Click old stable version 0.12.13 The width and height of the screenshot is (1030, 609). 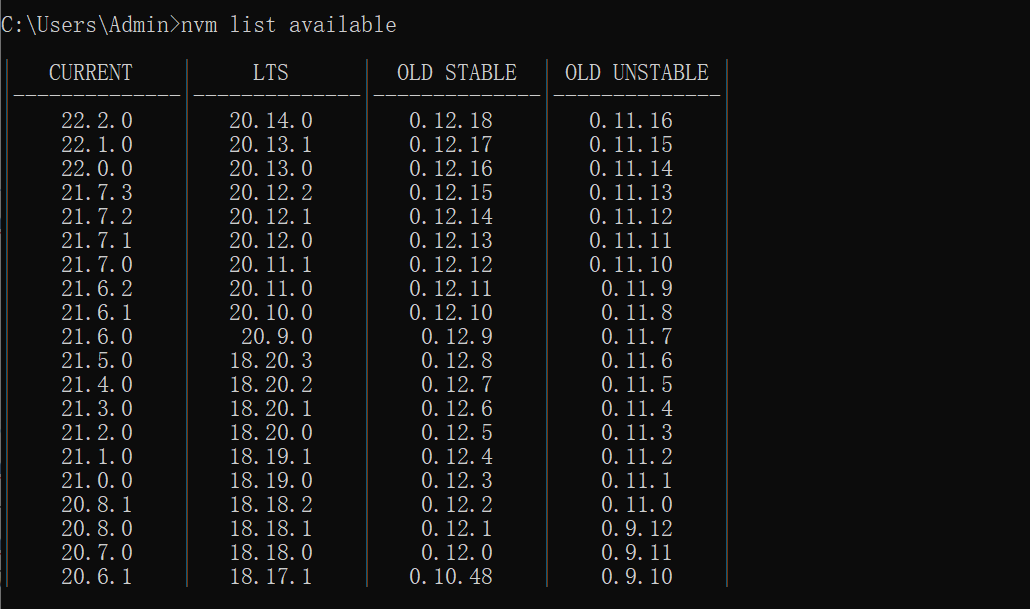(x=451, y=240)
